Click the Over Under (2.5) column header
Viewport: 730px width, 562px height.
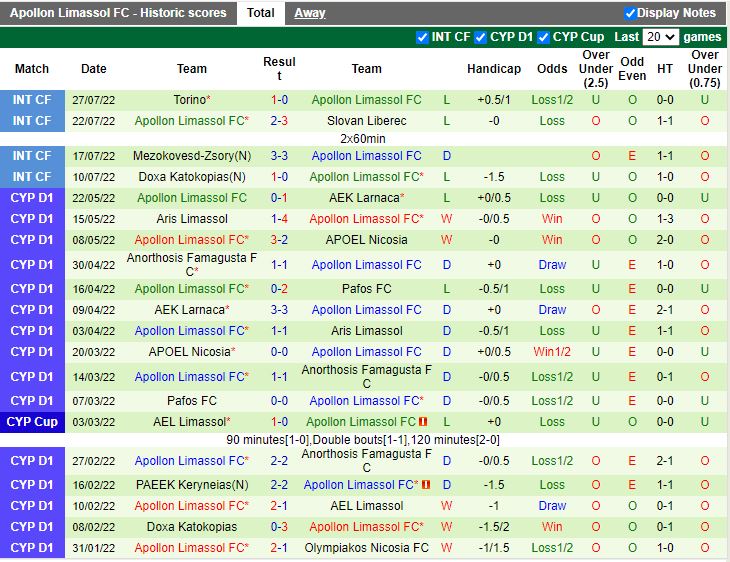(596, 69)
